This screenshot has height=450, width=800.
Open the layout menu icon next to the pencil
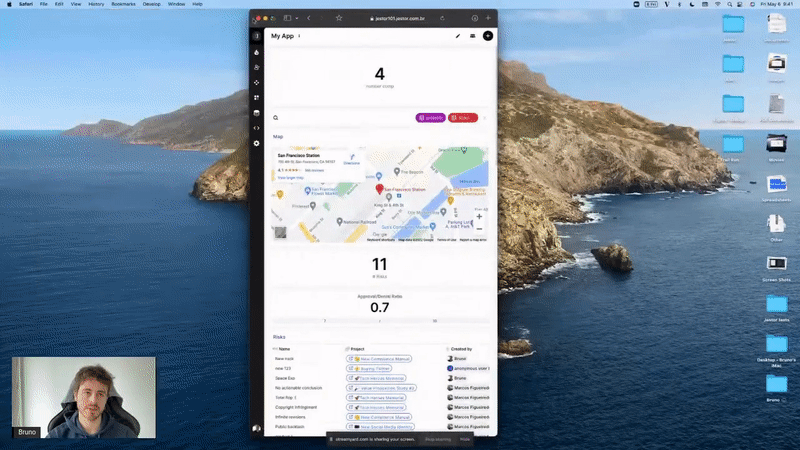472,36
